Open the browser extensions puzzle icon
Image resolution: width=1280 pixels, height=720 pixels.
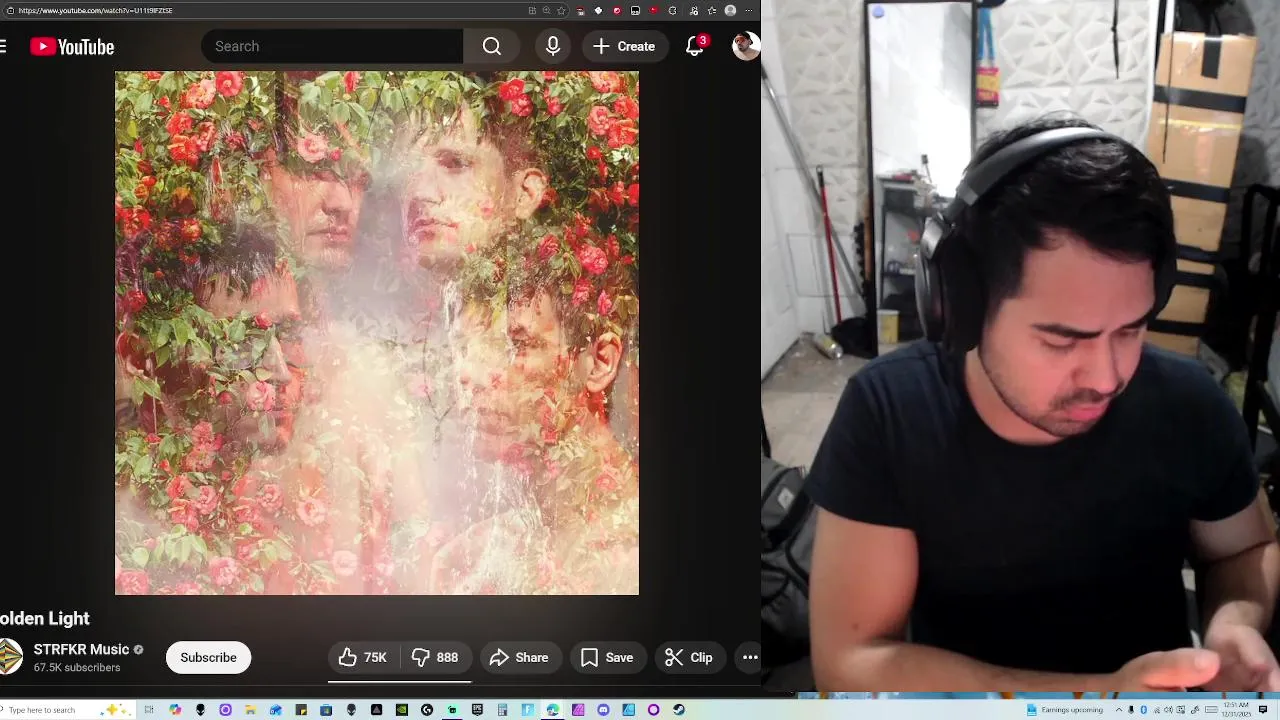point(673,10)
